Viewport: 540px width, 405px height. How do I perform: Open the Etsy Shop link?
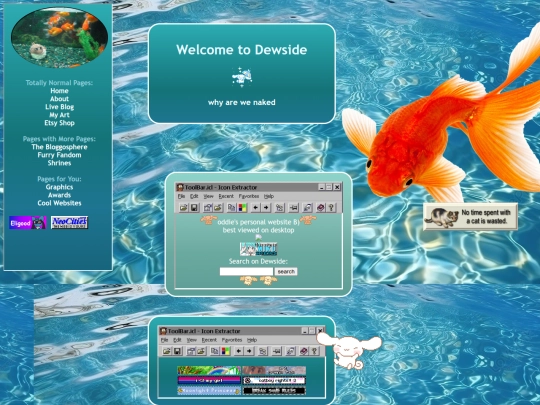[59, 123]
